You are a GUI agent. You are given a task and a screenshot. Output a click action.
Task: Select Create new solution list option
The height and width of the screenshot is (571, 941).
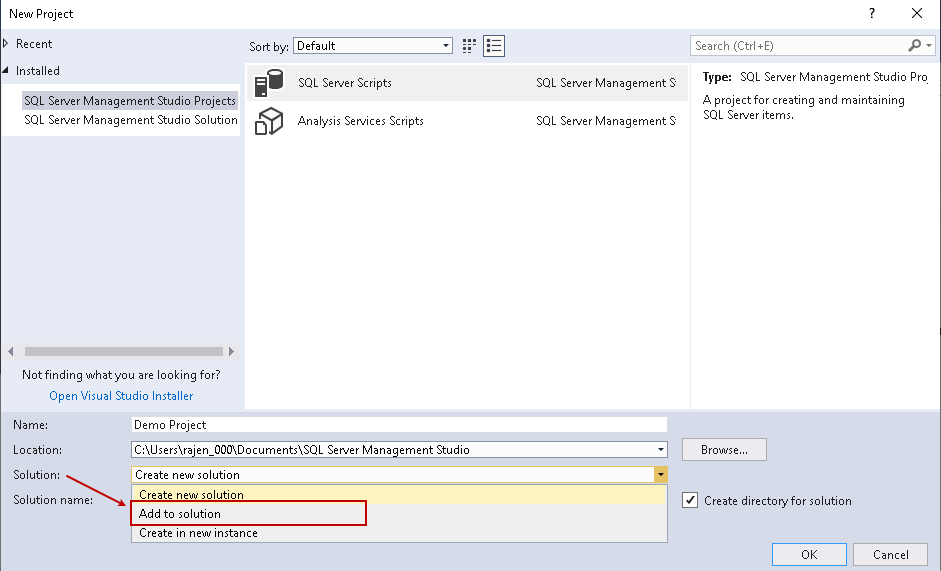191,495
